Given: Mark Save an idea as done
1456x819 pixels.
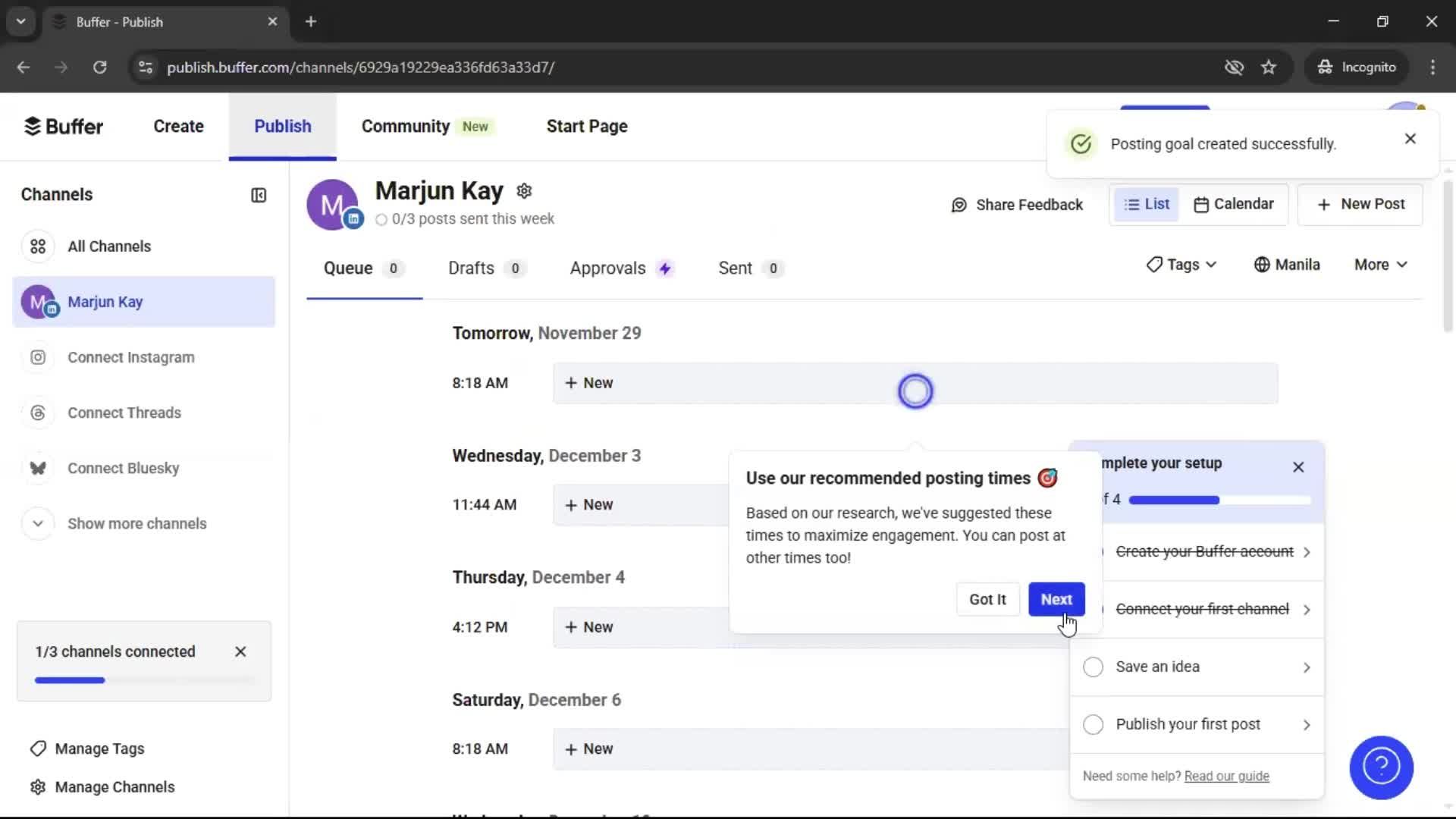Looking at the screenshot, I should click(x=1093, y=667).
